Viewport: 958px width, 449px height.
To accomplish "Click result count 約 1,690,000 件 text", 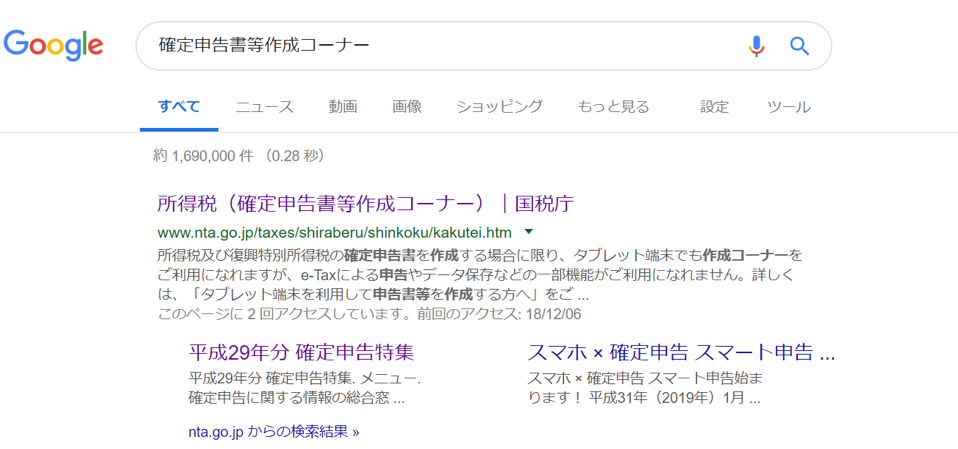I will (203, 156).
